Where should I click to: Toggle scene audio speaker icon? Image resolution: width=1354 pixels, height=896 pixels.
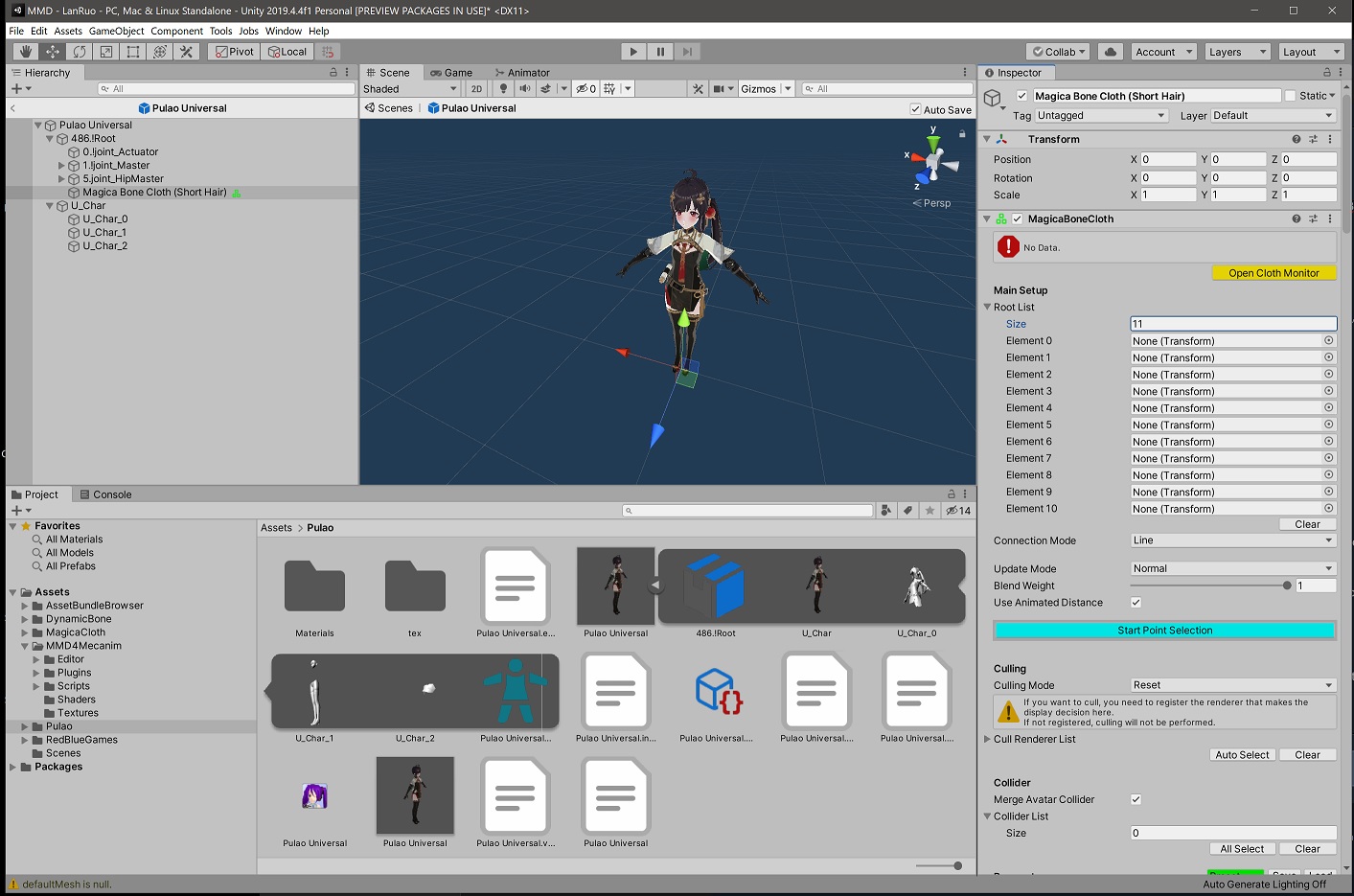click(524, 89)
